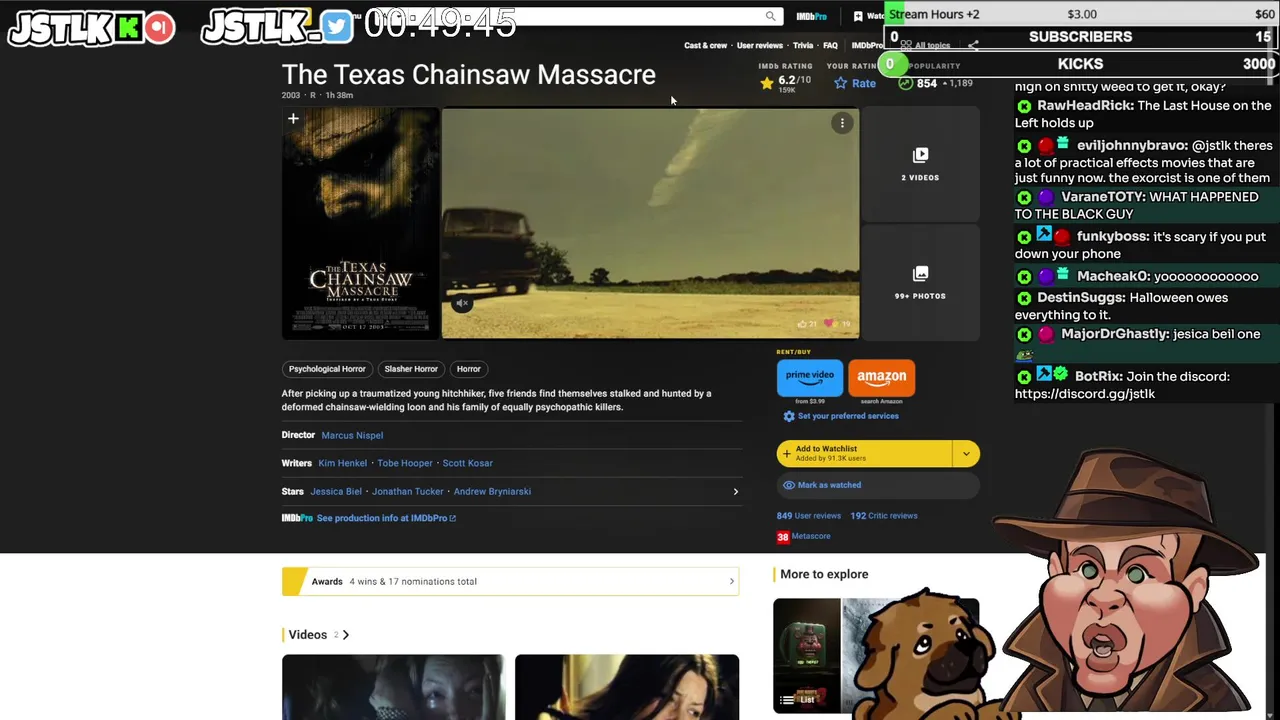Play the trailer video preview
Image resolution: width=1280 pixels, height=720 pixels.
[x=650, y=223]
